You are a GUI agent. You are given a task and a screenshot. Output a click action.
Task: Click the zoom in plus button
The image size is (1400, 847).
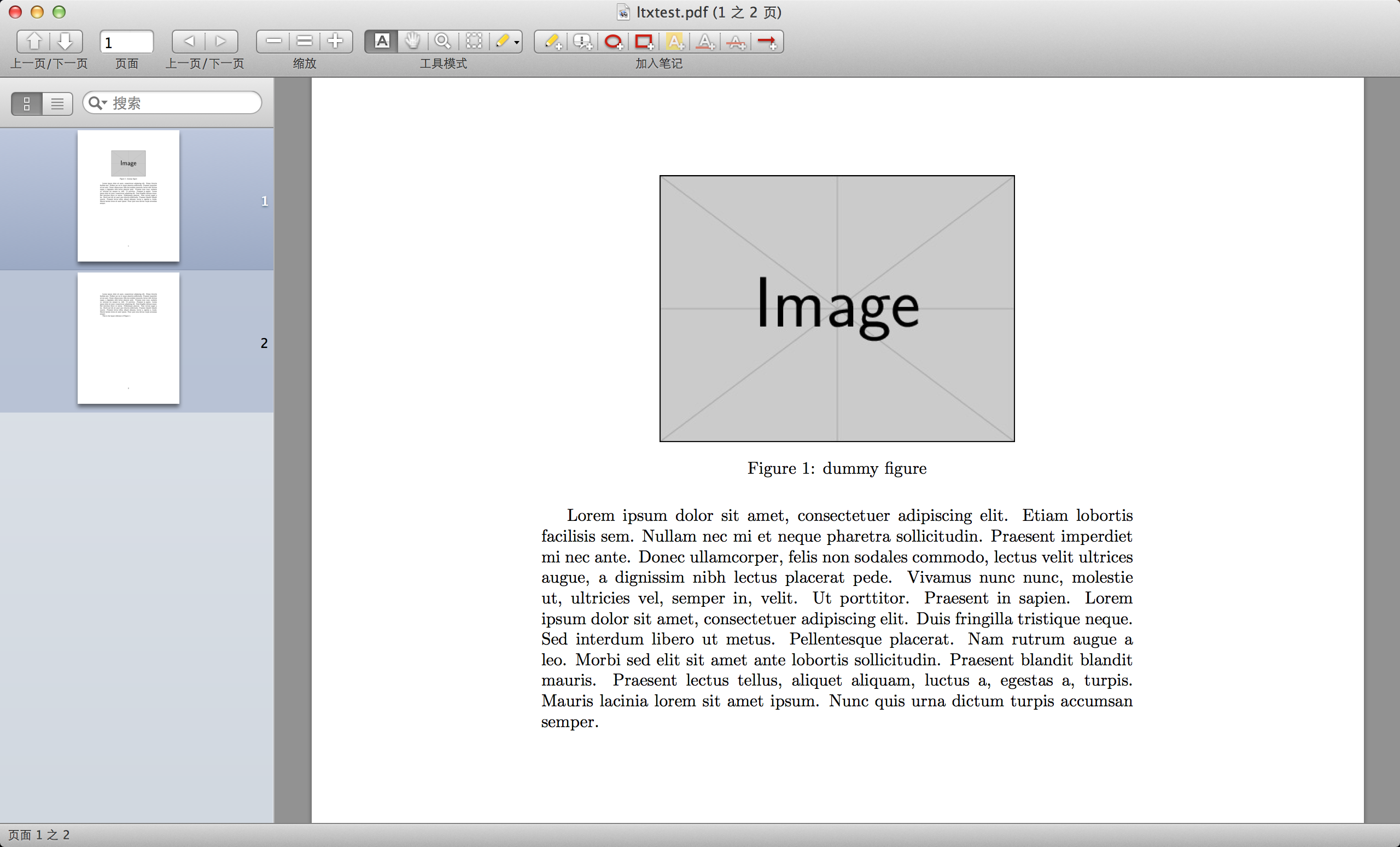pyautogui.click(x=335, y=42)
